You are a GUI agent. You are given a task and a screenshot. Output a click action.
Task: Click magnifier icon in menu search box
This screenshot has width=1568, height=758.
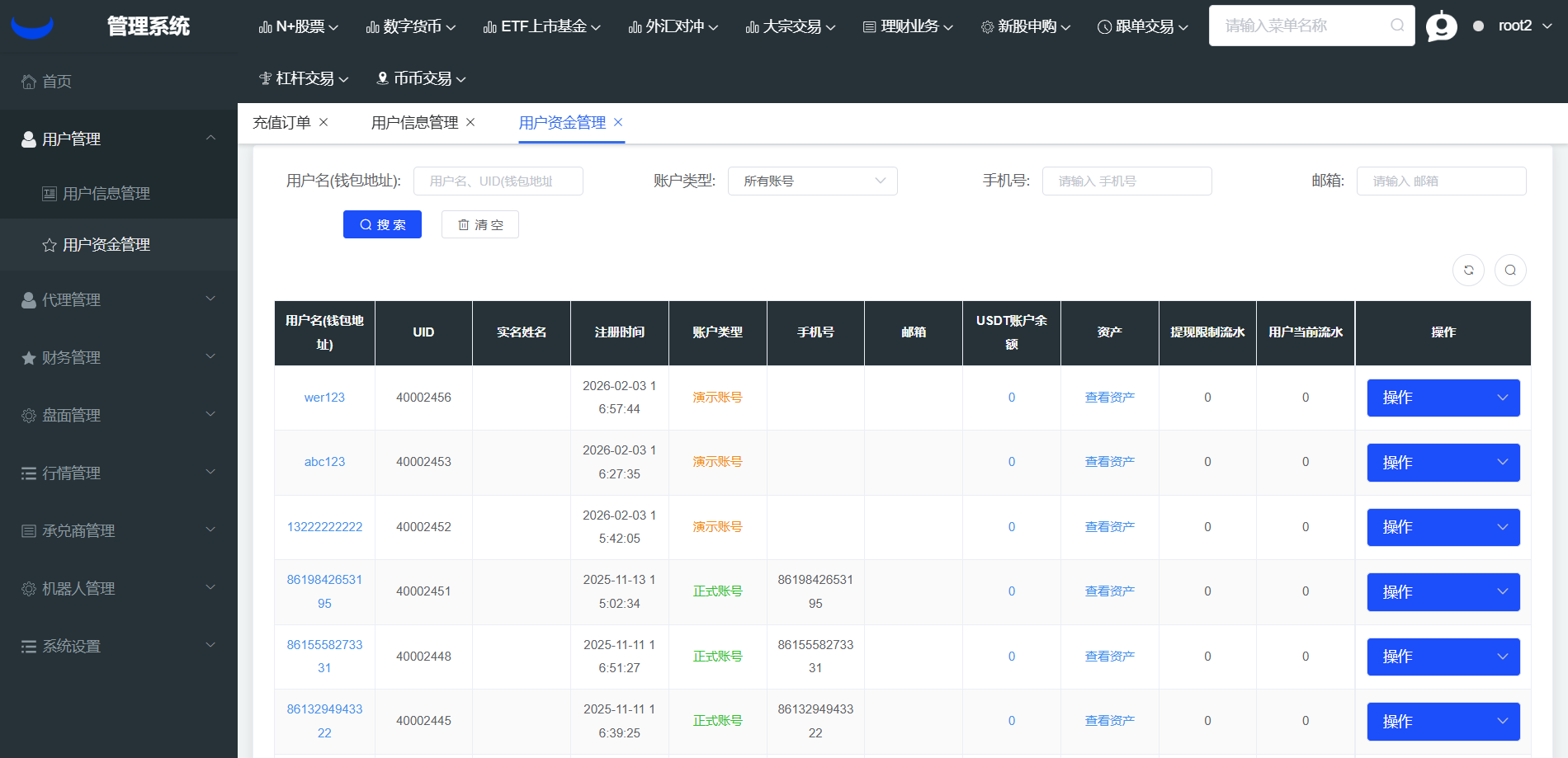click(1396, 26)
